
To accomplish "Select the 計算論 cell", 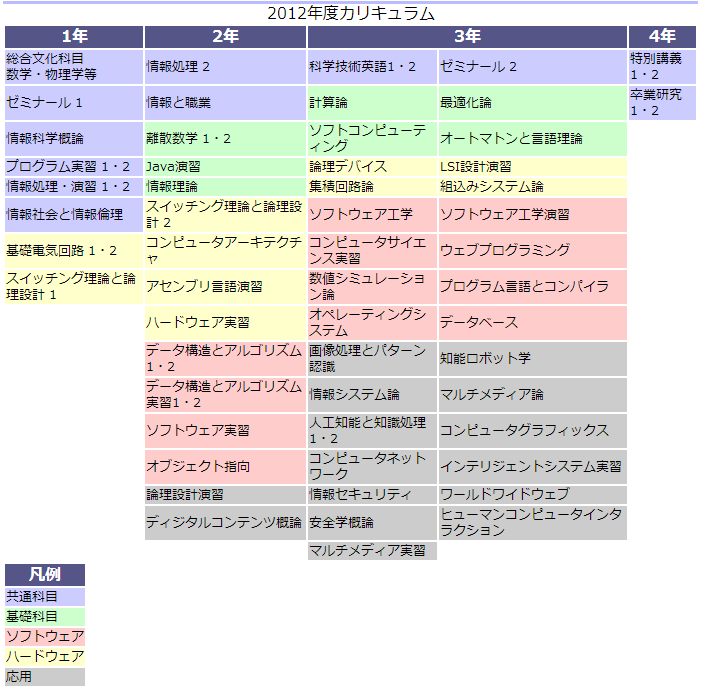I will click(372, 103).
